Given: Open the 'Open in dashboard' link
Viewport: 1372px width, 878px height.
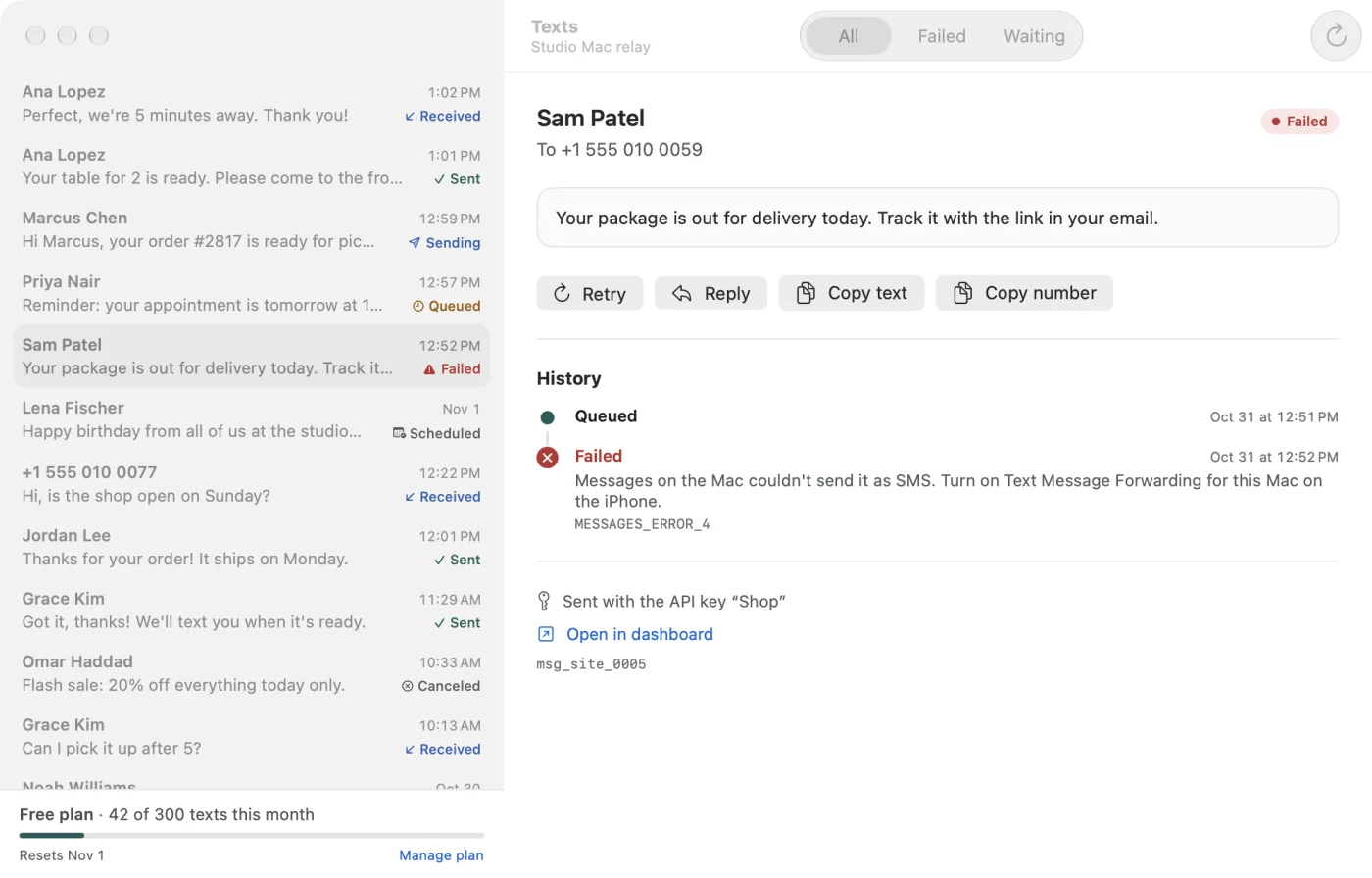Looking at the screenshot, I should coord(640,634).
